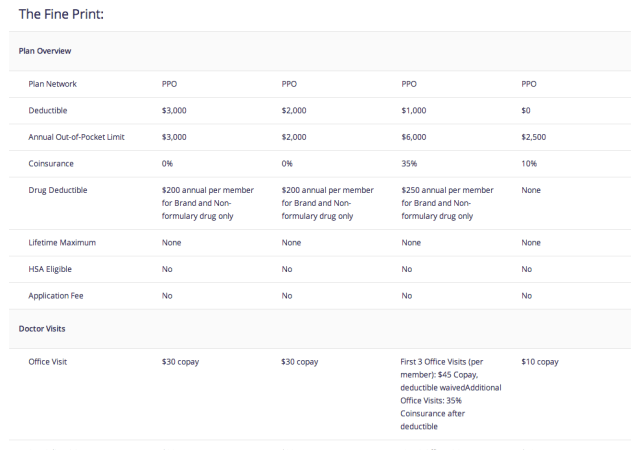The image size is (640, 450).
Task: Click the $2,500 out-of-pocket limit value
Action: pos(535,137)
